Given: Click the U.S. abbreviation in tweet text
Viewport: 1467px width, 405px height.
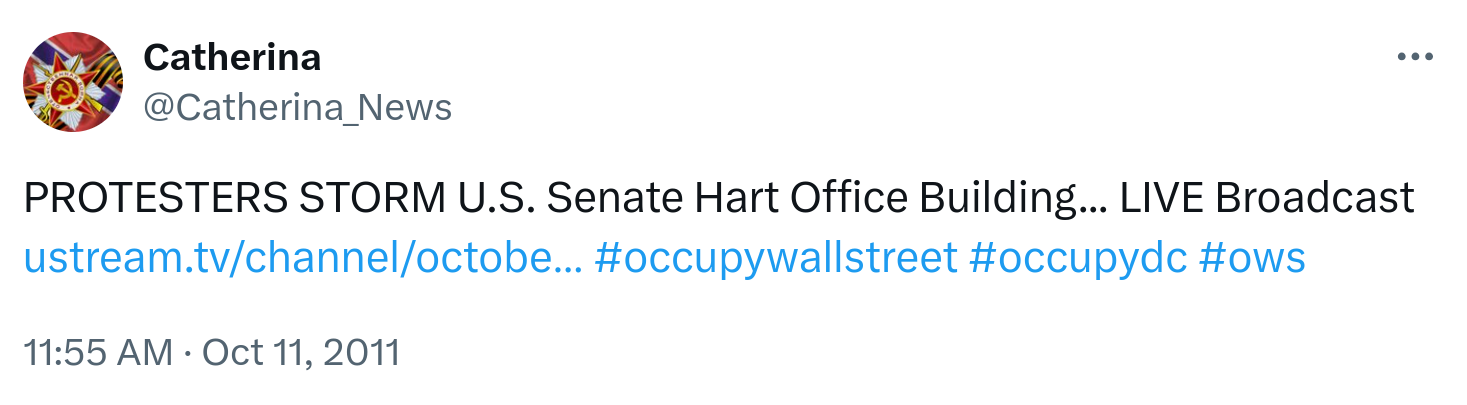Looking at the screenshot, I should pyautogui.click(x=494, y=199).
